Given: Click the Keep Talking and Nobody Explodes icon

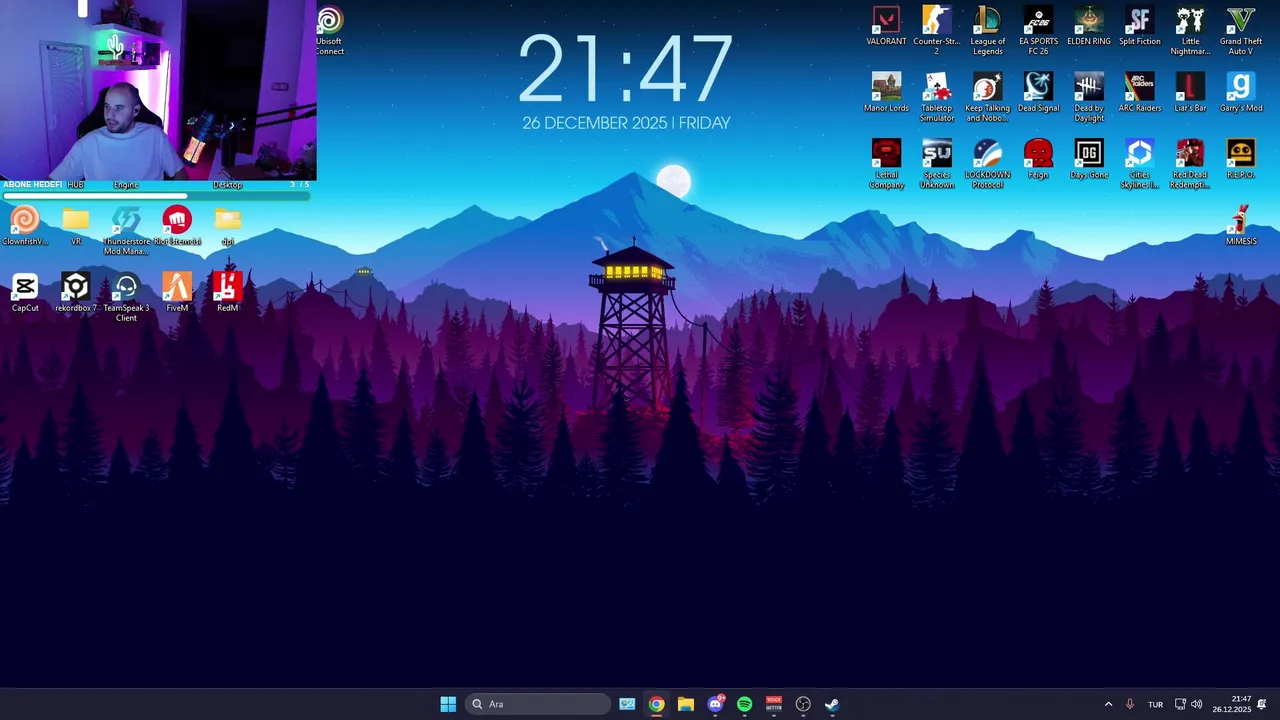Looking at the screenshot, I should coord(987,97).
